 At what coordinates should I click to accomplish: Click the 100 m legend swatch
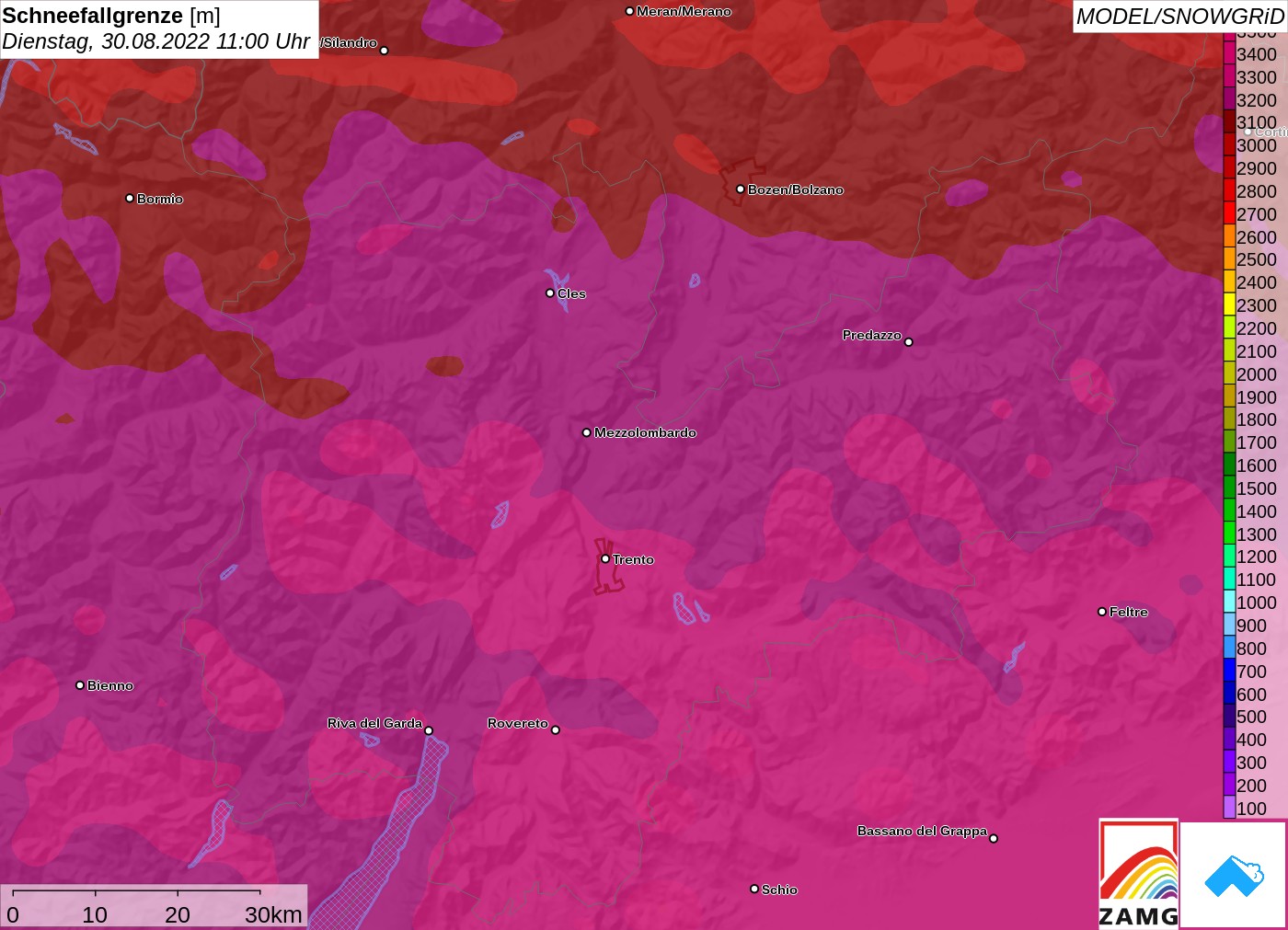pyautogui.click(x=1229, y=808)
